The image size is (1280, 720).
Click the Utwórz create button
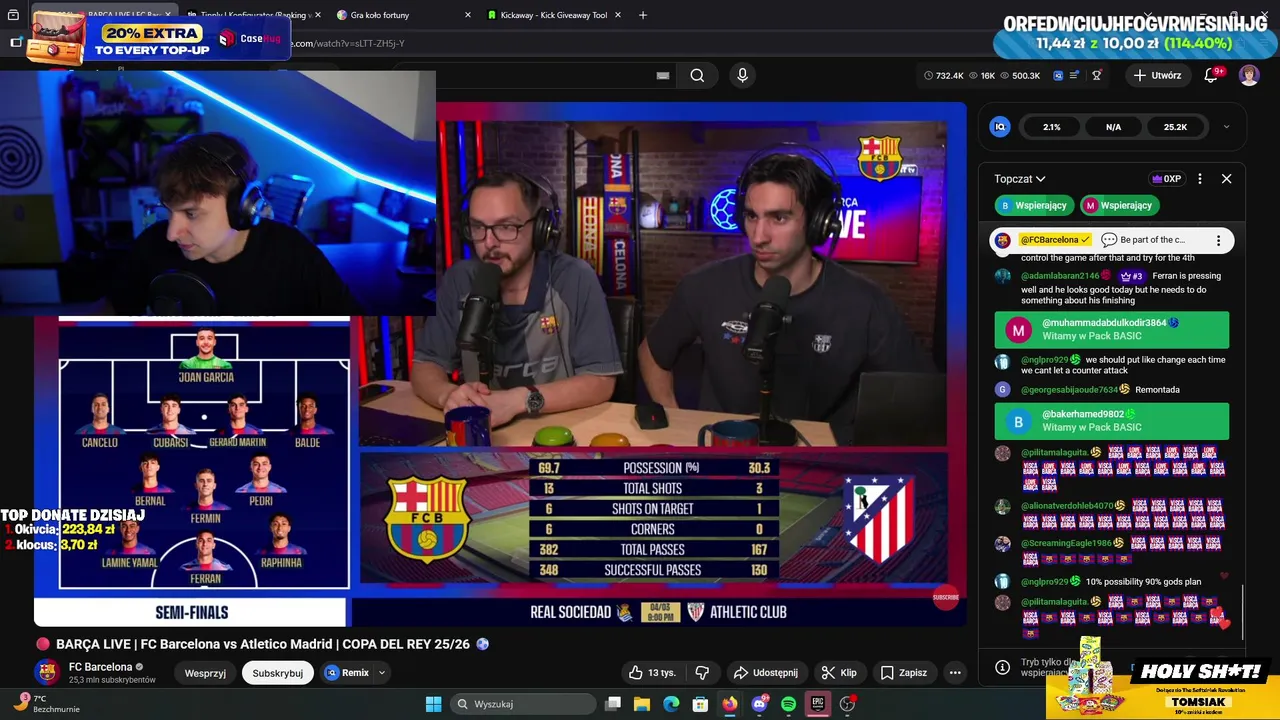[1157, 75]
